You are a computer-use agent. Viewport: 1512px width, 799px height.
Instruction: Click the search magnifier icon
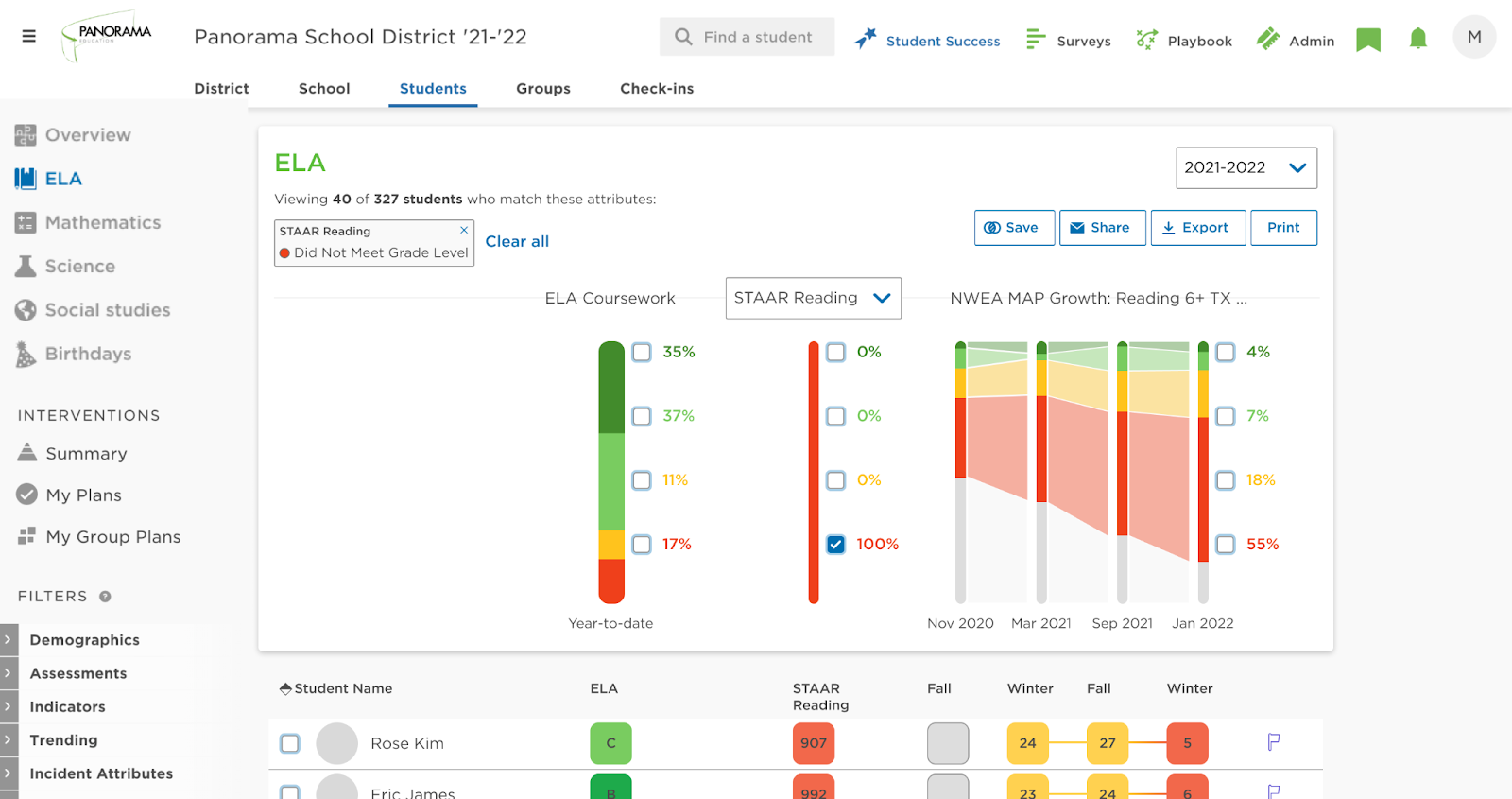pos(683,37)
